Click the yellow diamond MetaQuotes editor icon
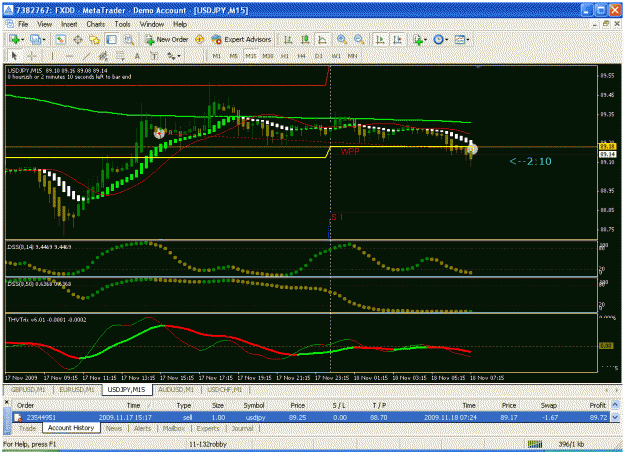The width and height of the screenshot is (625, 452). tap(199, 39)
